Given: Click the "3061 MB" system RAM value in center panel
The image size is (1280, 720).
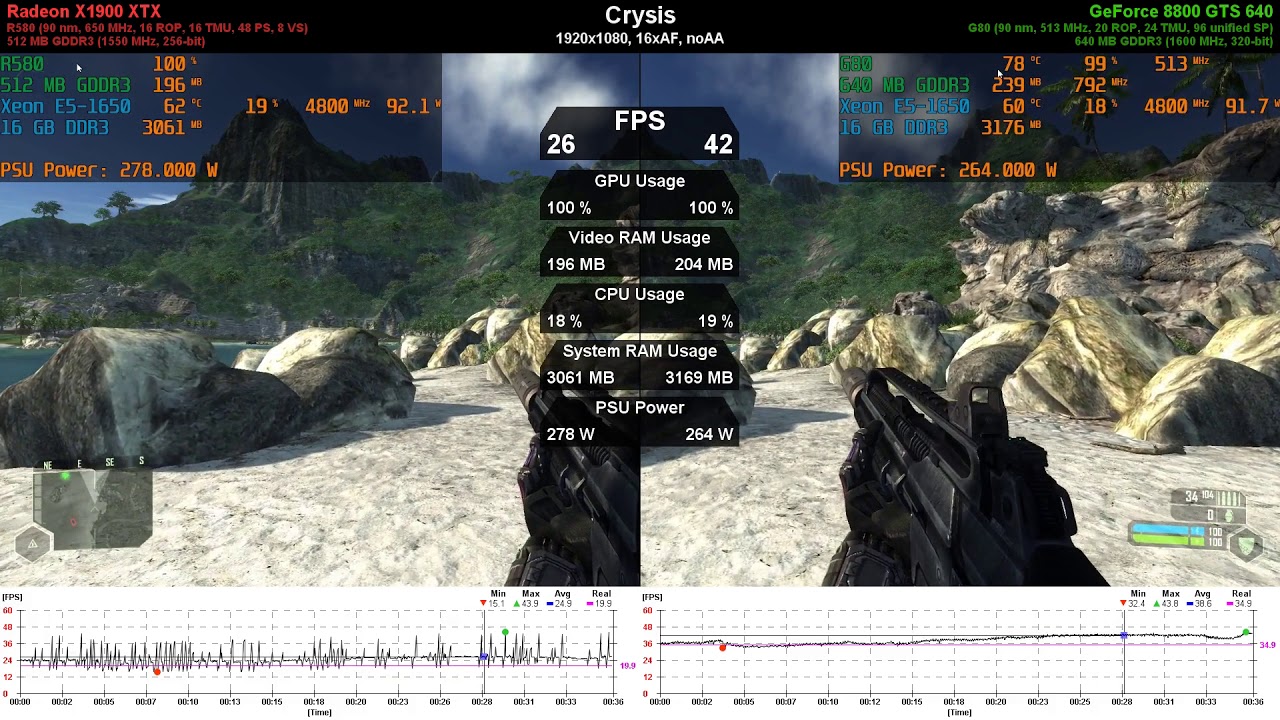Looking at the screenshot, I should click(581, 378).
